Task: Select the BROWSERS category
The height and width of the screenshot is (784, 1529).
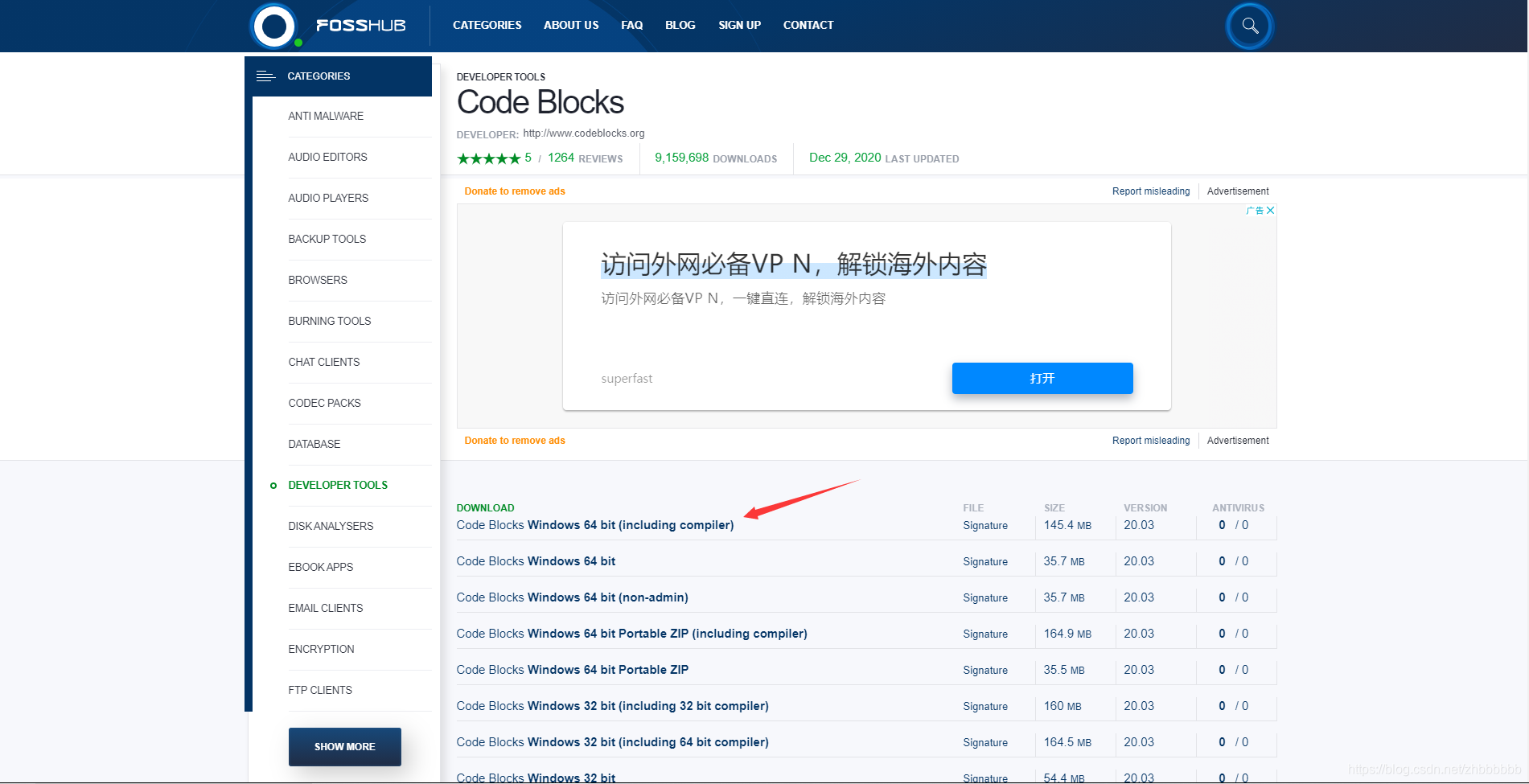Action: [x=318, y=280]
